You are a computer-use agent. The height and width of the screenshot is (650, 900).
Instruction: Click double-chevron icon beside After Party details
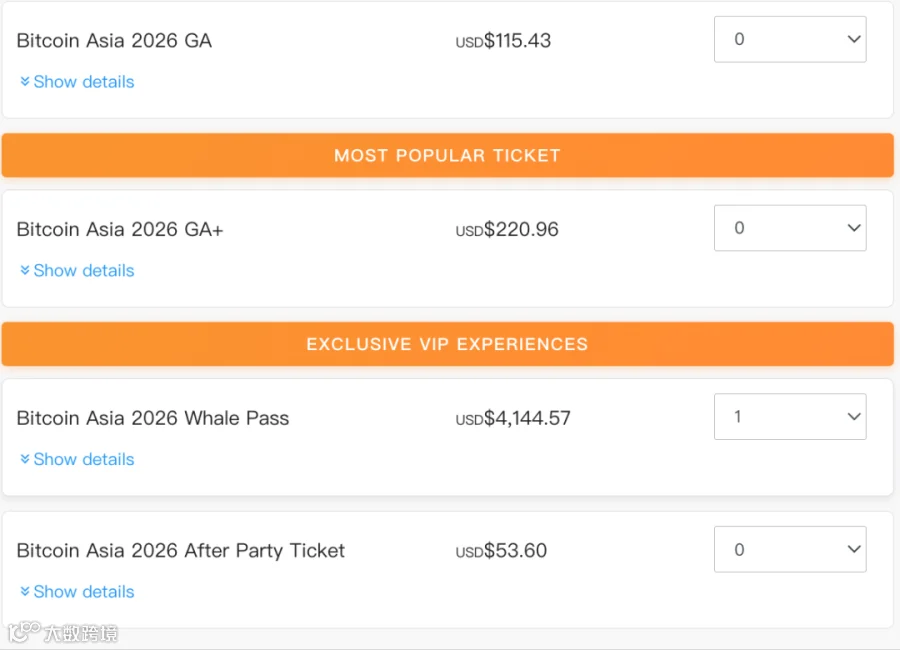(x=25, y=592)
